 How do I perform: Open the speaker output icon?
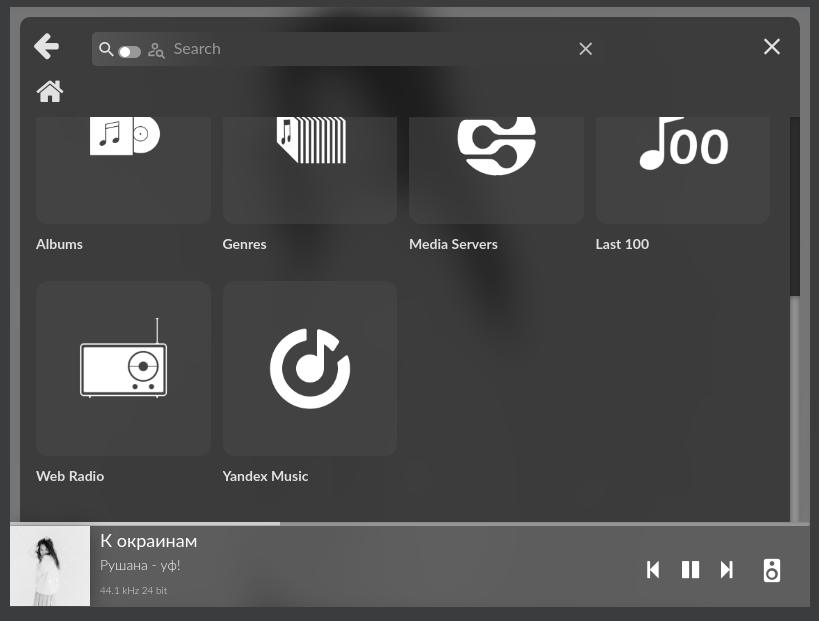click(x=771, y=570)
